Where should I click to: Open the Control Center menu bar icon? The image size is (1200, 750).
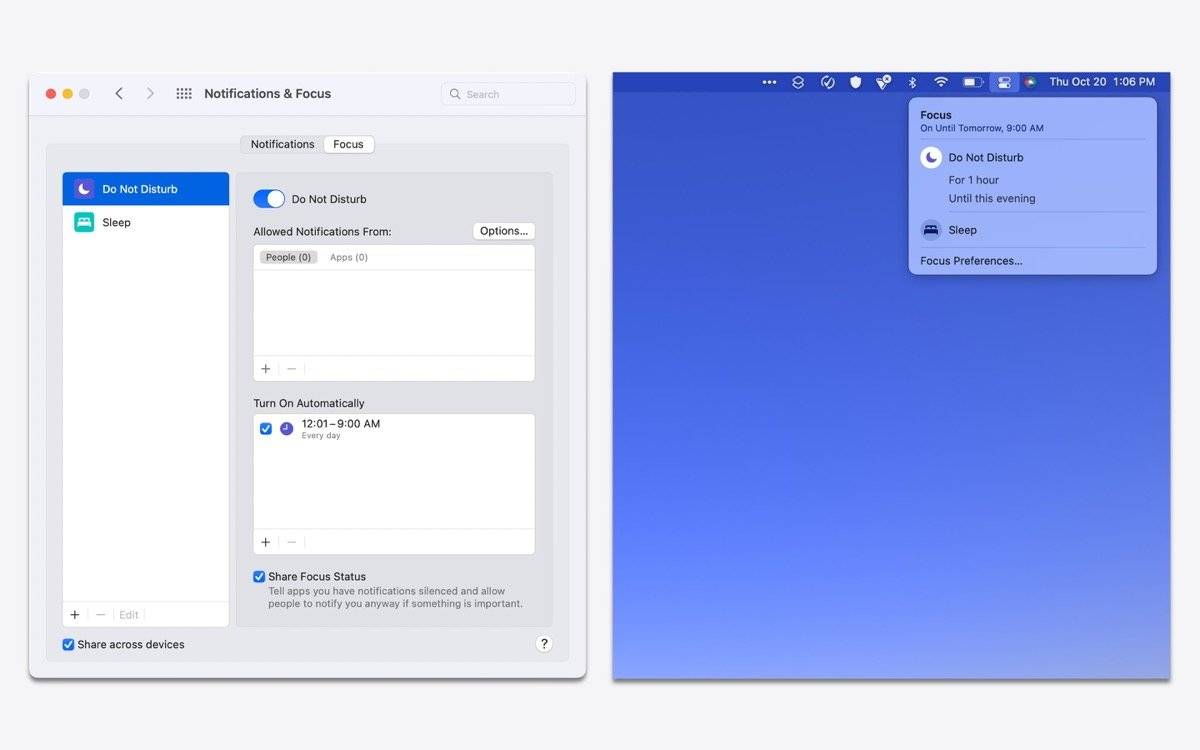point(1004,82)
